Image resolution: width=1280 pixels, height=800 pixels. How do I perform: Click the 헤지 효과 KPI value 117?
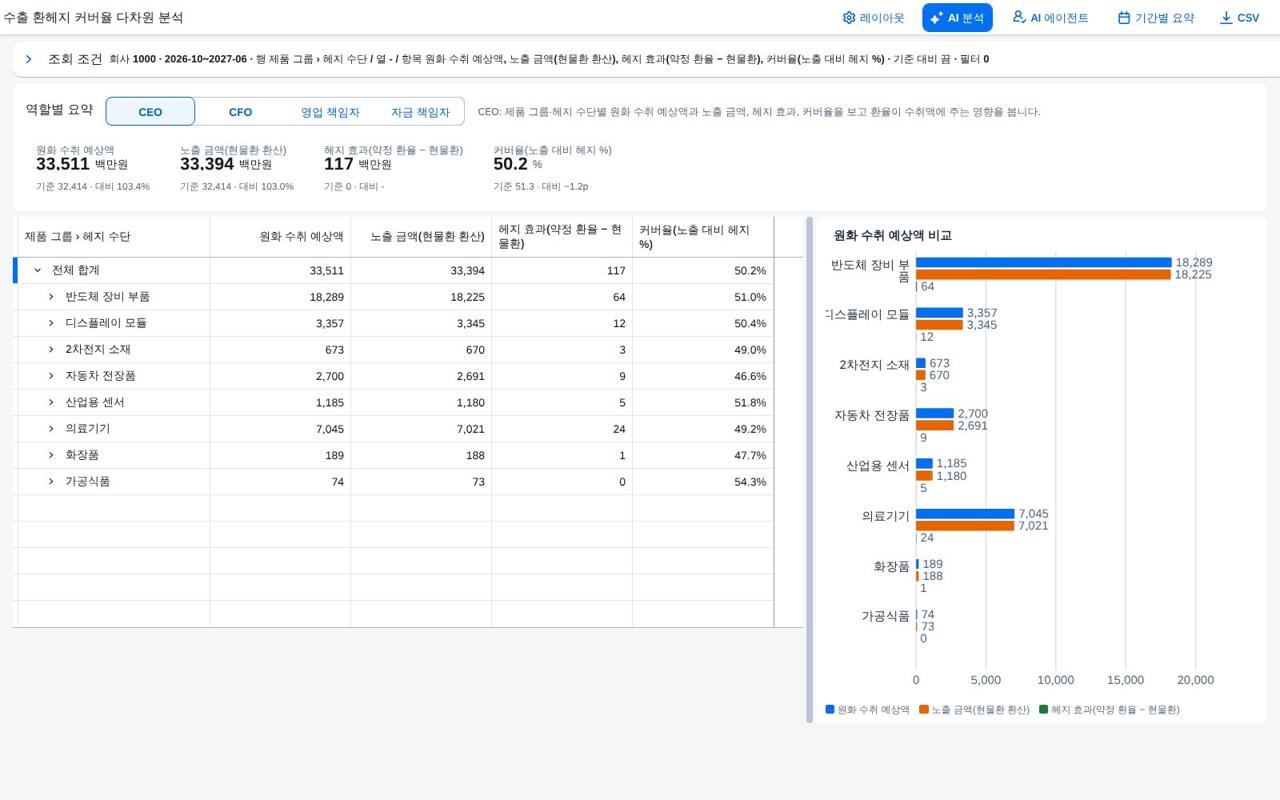pos(339,164)
